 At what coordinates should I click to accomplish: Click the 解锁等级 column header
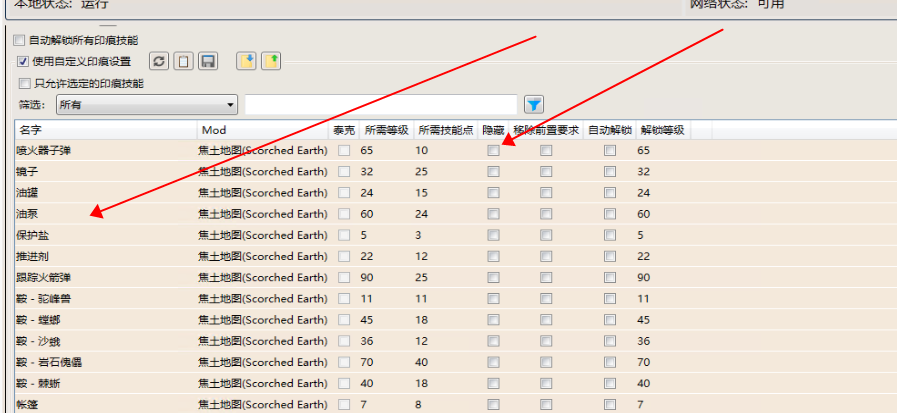click(x=662, y=130)
